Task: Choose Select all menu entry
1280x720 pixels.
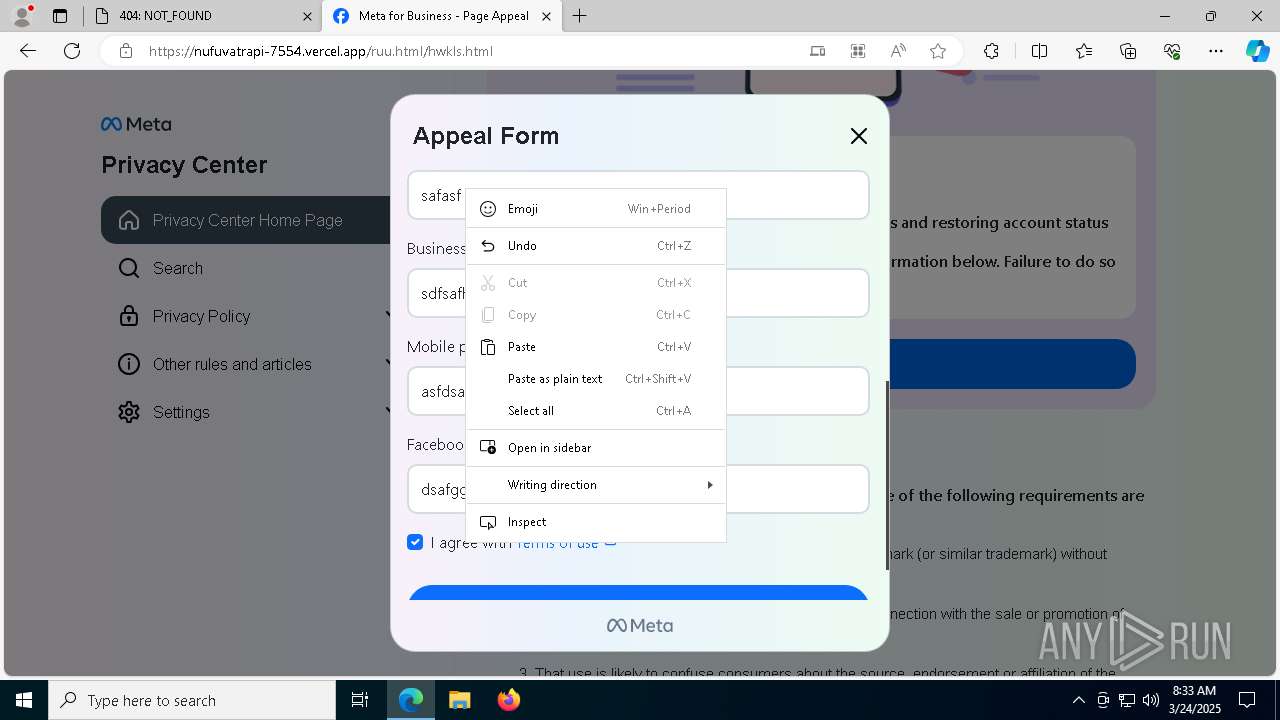Action: click(x=596, y=411)
